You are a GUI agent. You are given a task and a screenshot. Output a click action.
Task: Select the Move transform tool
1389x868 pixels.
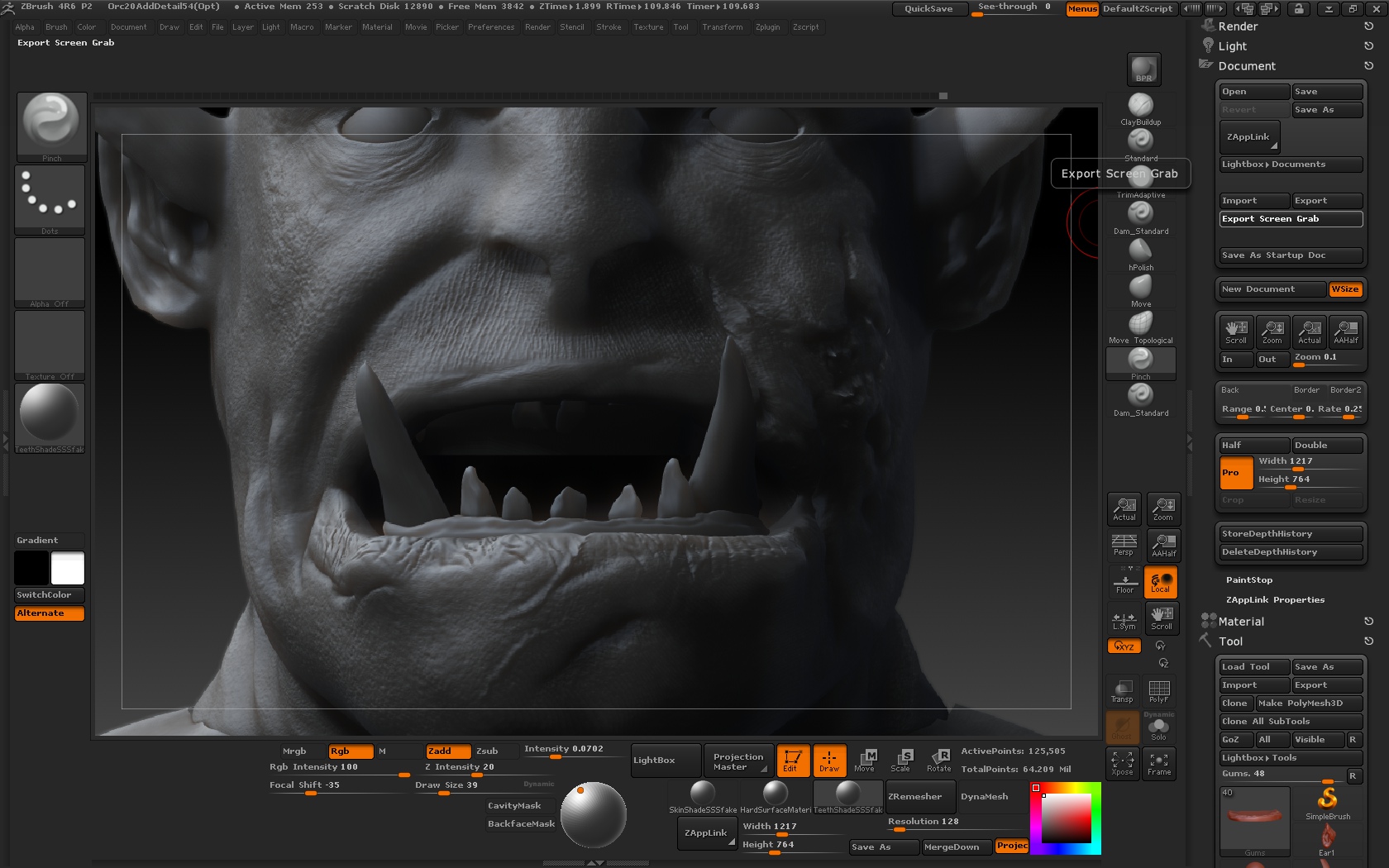pyautogui.click(x=865, y=760)
